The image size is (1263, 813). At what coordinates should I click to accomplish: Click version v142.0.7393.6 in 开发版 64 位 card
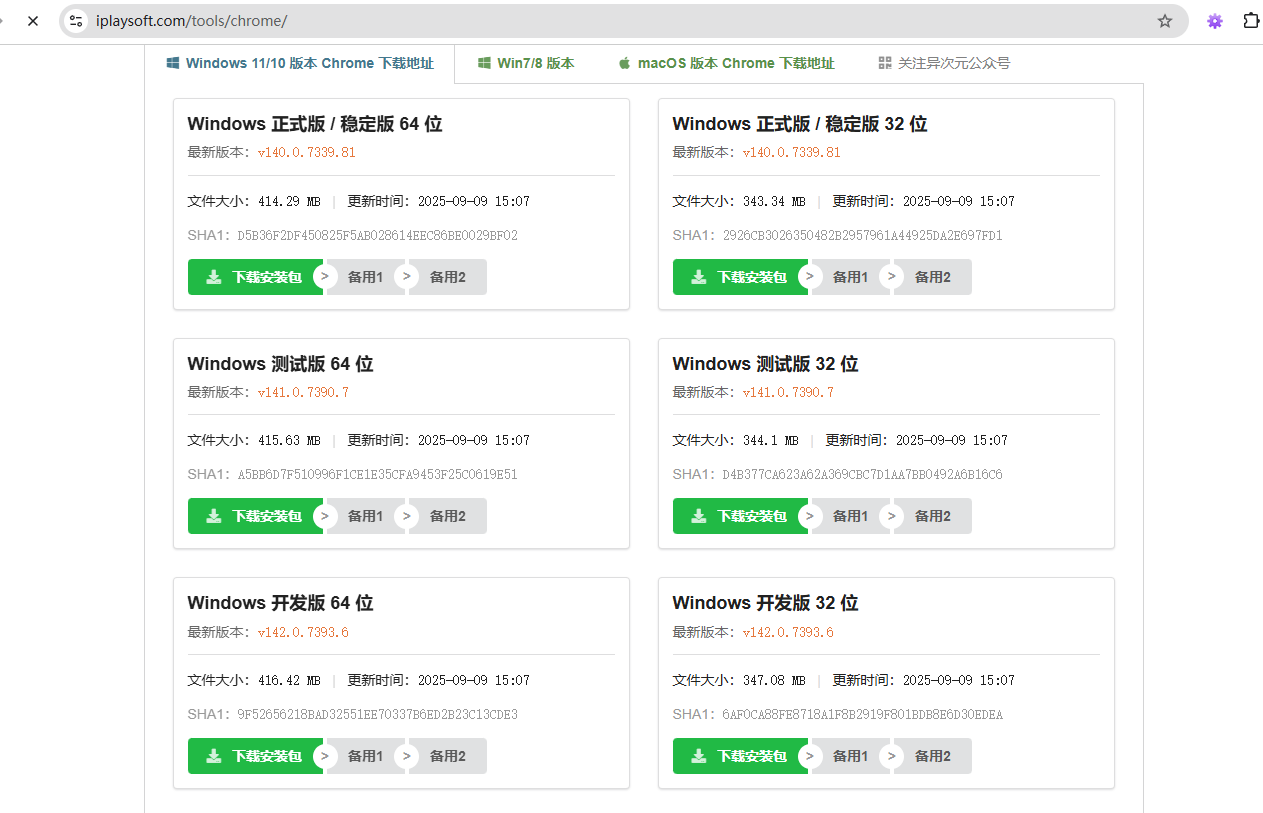(303, 632)
